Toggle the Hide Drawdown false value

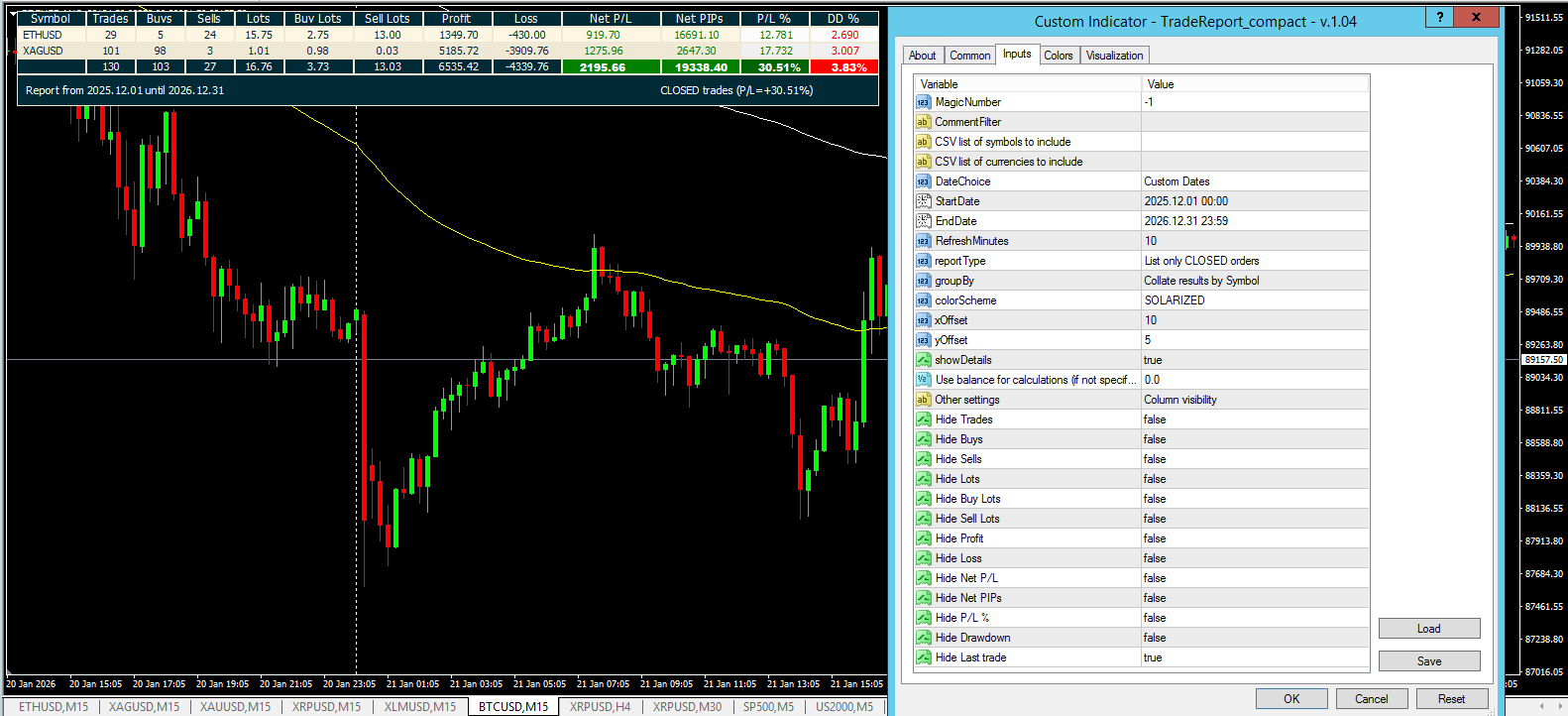1155,638
